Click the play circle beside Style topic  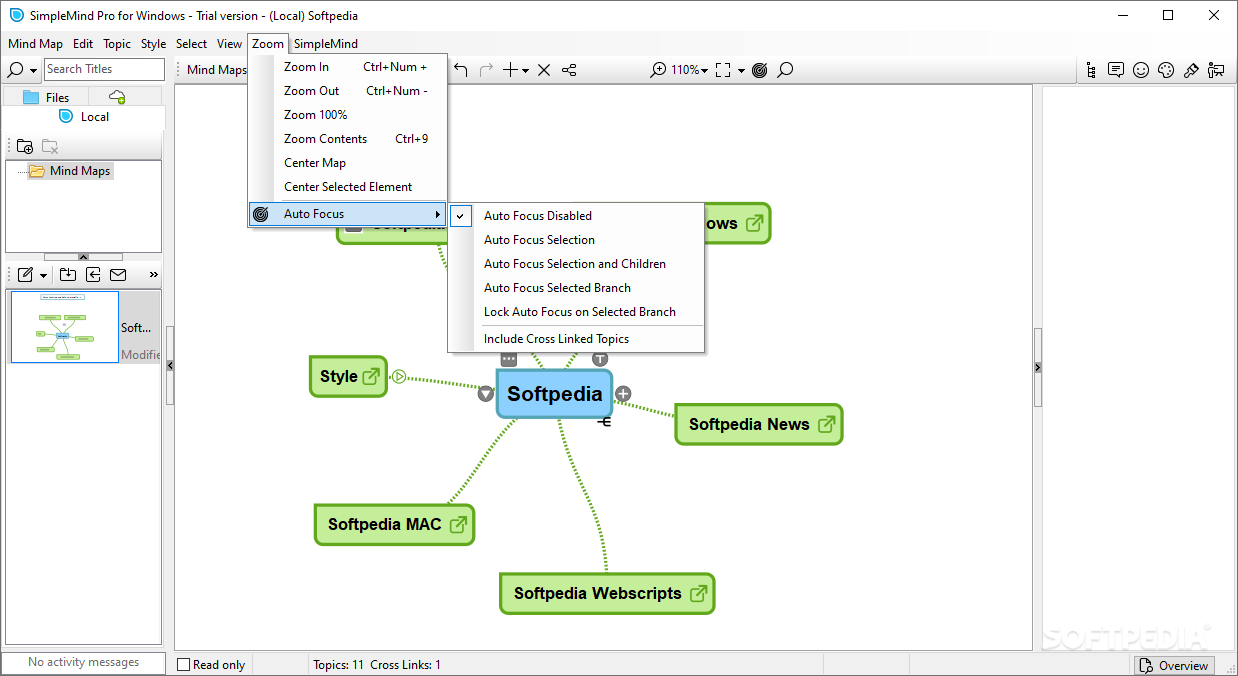click(x=399, y=377)
